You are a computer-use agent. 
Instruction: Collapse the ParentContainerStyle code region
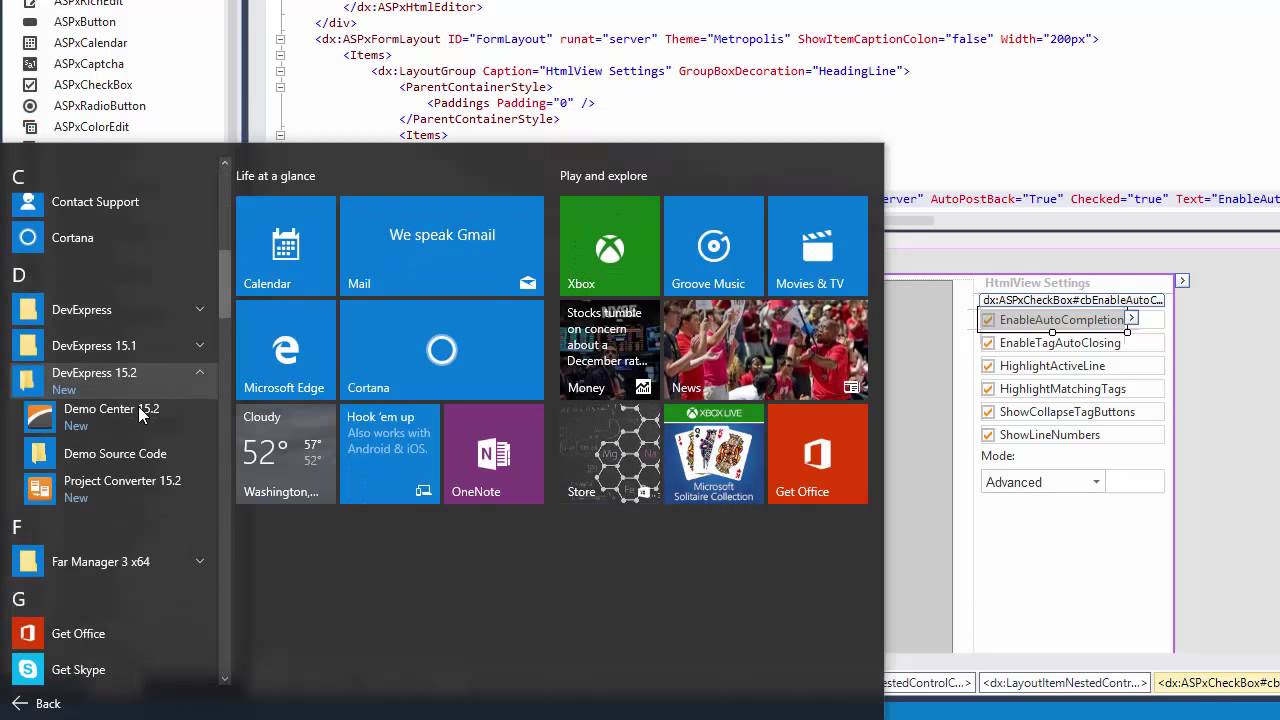click(280, 87)
